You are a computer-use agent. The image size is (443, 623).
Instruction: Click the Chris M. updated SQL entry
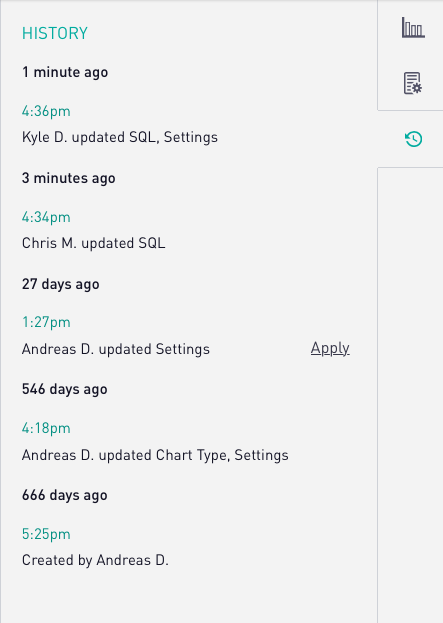click(x=93, y=243)
